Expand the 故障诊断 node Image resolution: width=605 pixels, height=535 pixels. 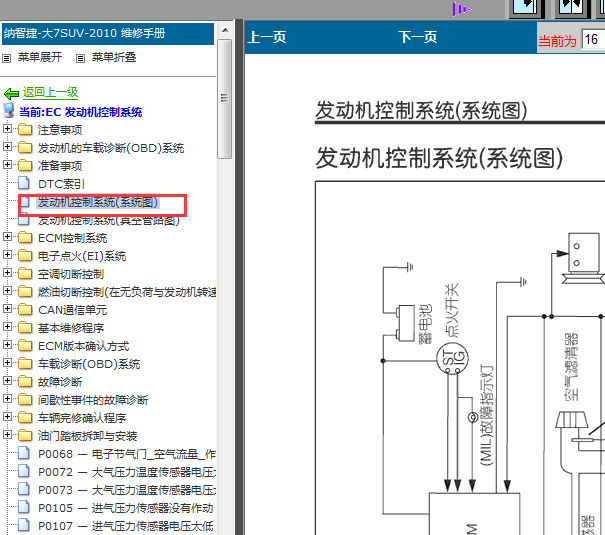pyautogui.click(x=7, y=381)
